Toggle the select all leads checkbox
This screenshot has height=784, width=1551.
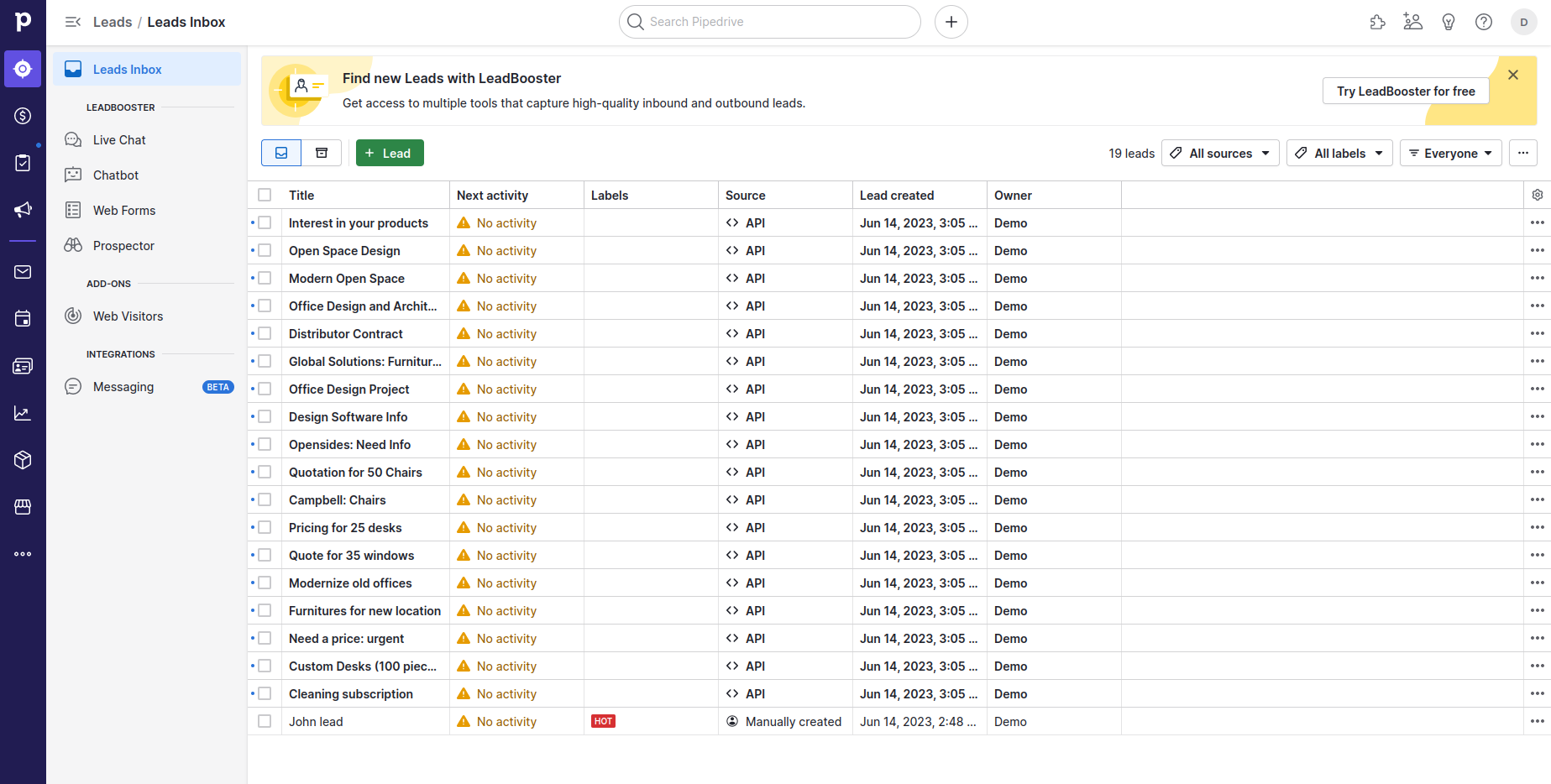tap(265, 195)
